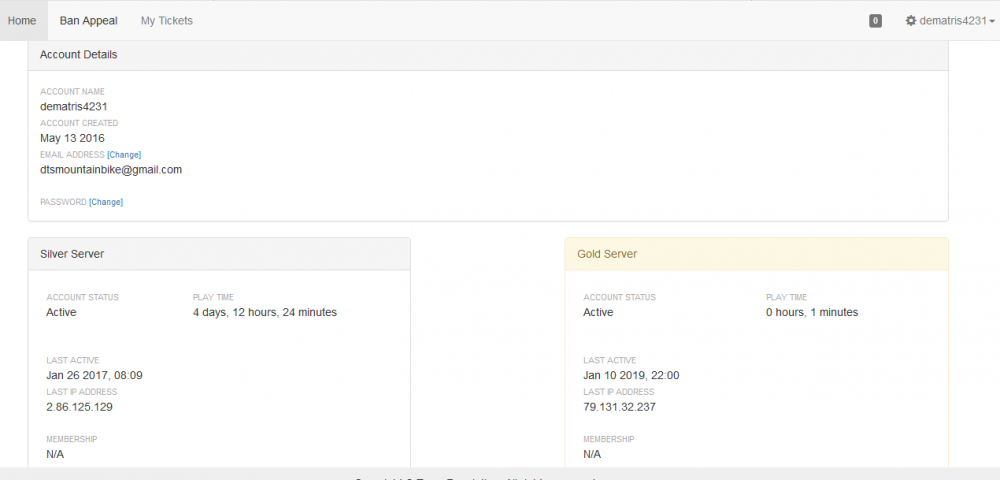This screenshot has width=1000, height=480.
Task: Select the Gold Server play time value
Action: [811, 312]
